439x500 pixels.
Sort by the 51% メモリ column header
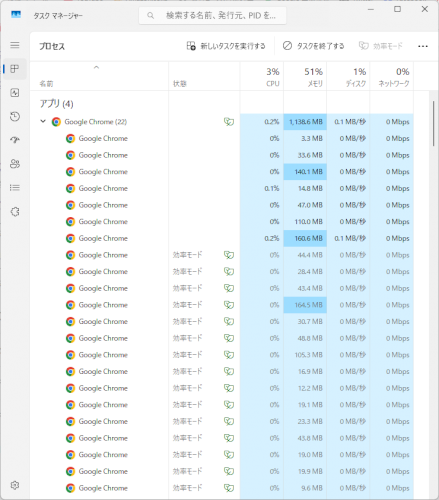pos(305,76)
